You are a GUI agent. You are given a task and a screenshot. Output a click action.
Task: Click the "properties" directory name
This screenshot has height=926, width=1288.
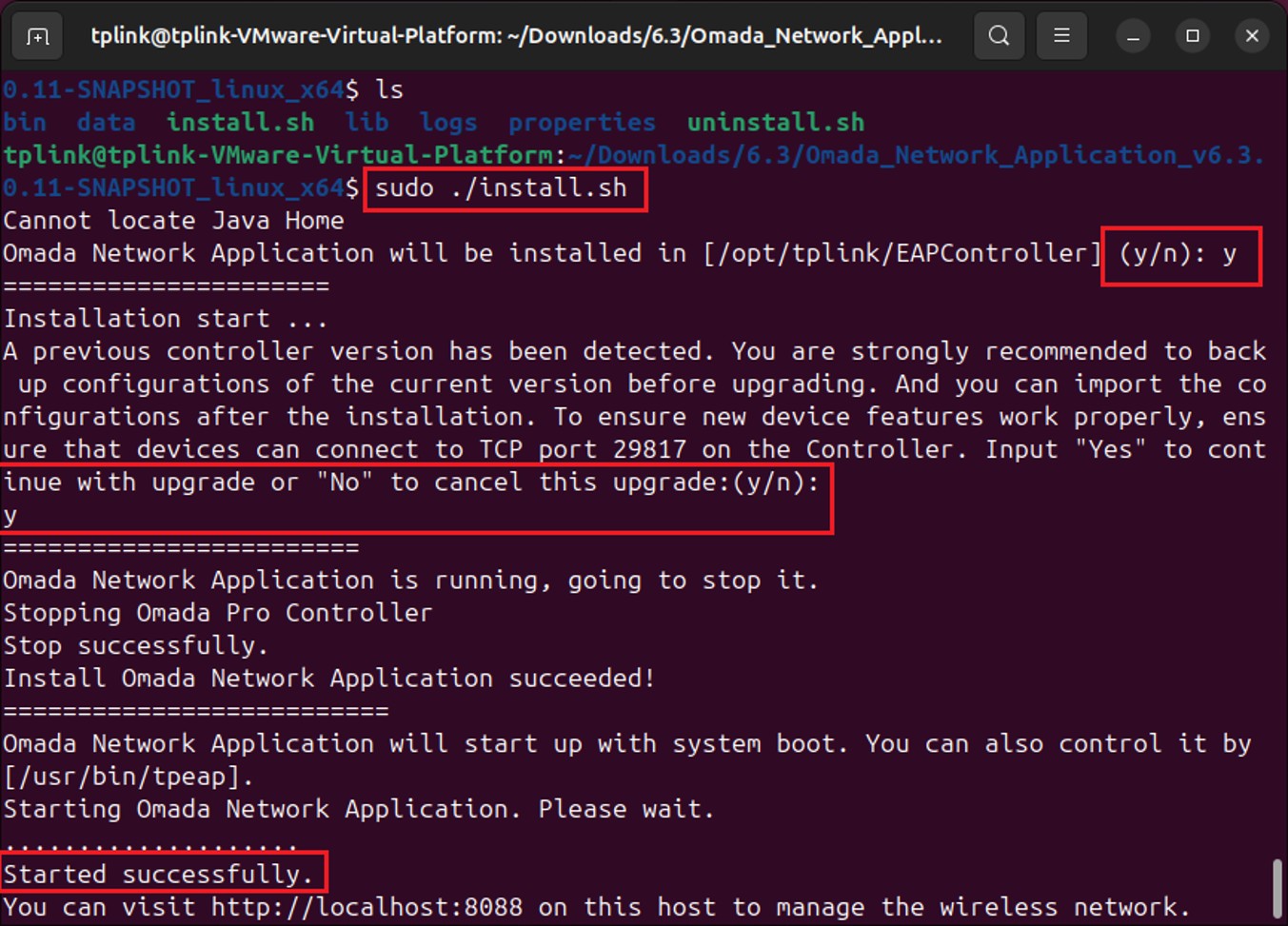click(x=582, y=123)
